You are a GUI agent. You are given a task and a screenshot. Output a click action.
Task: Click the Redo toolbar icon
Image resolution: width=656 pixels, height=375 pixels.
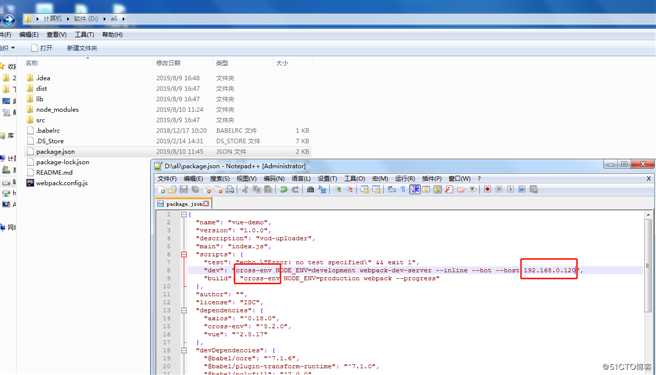(x=295, y=190)
